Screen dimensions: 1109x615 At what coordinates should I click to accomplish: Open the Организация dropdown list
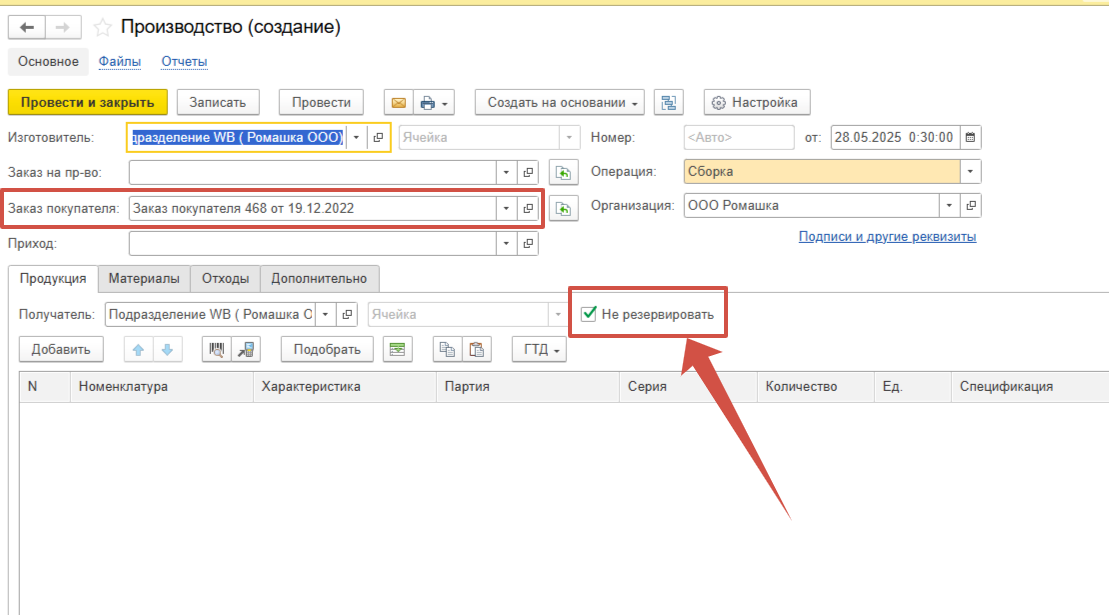point(949,206)
